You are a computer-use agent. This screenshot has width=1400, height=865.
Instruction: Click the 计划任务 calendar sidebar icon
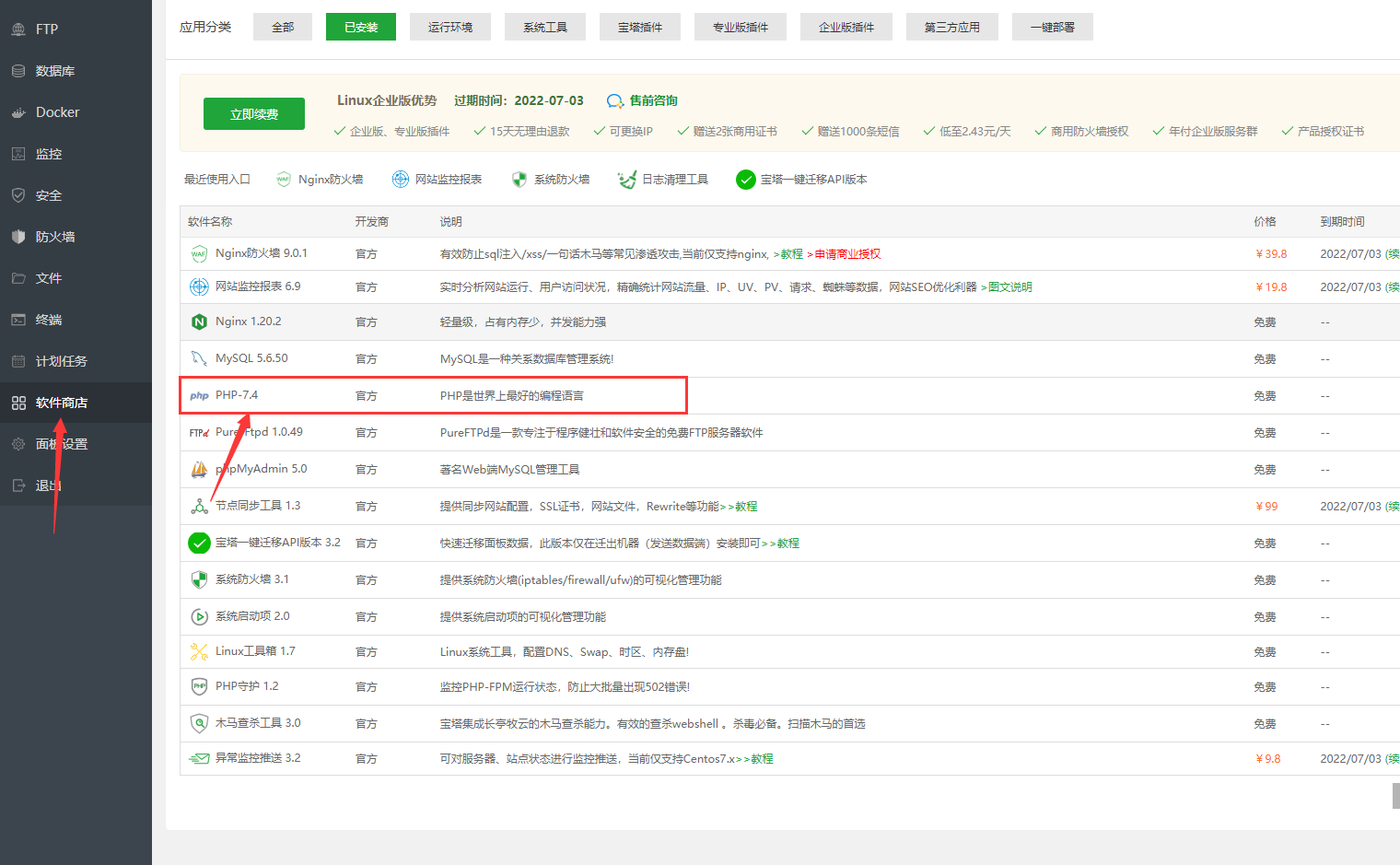(x=18, y=361)
